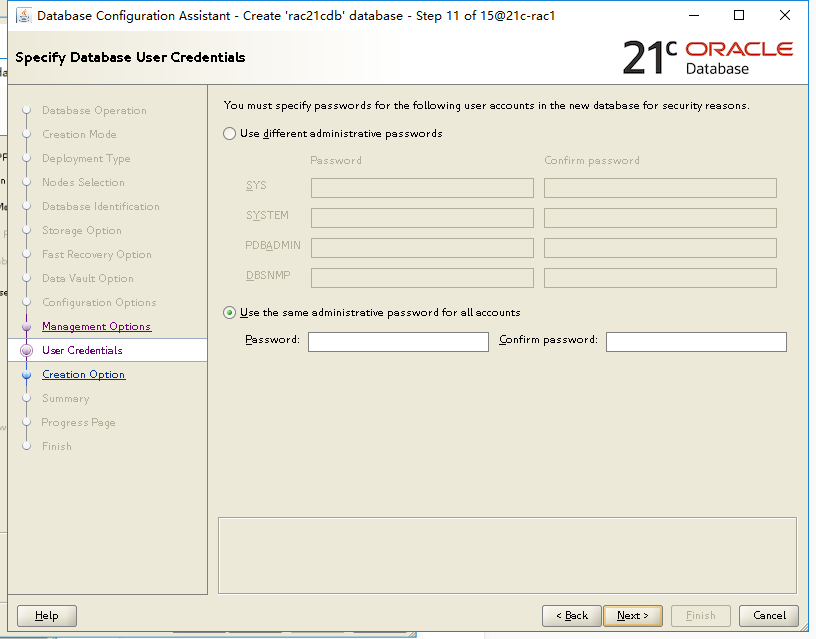The image size is (816, 639).
Task: Minimize the Database Configuration Assistant window
Action: coord(694,16)
